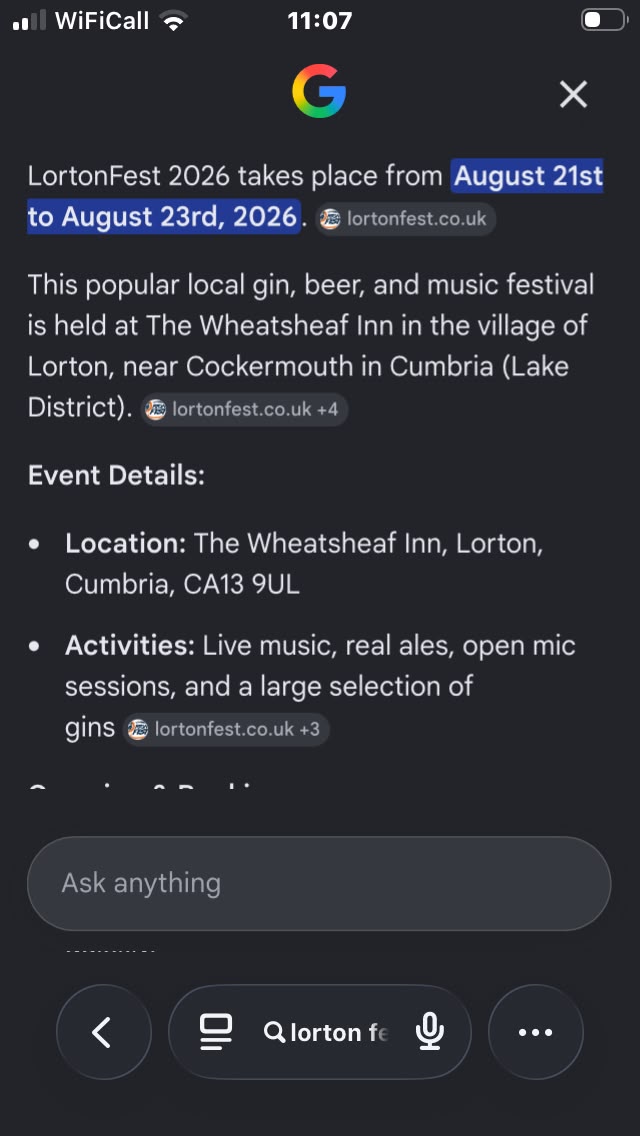Tap the battery indicator in the status bar
The image size is (640, 1136).
(x=604, y=20)
